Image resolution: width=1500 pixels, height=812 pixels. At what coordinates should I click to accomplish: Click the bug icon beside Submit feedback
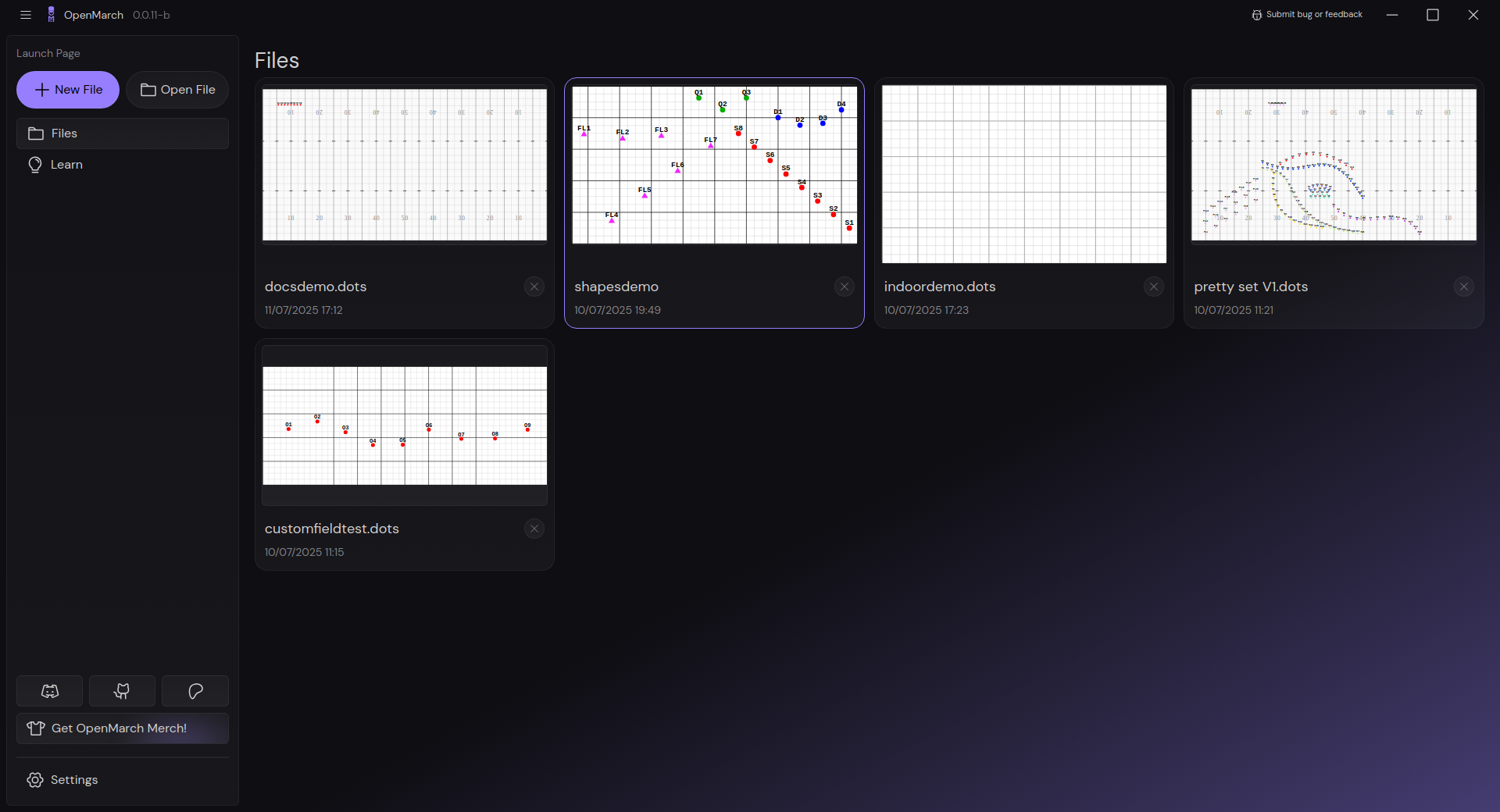coord(1255,14)
